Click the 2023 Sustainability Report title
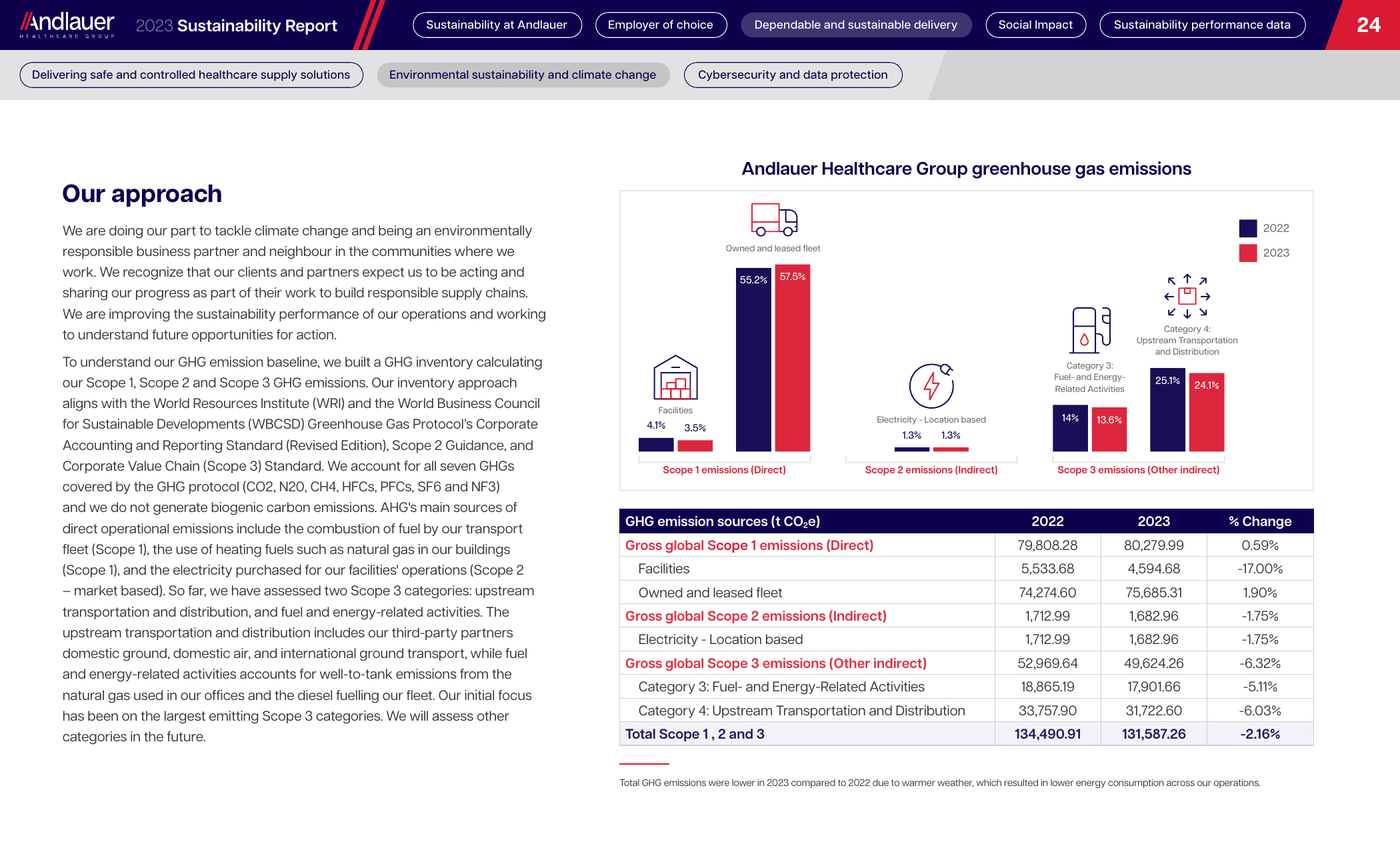Screen dimensions: 1400x850 click(x=236, y=25)
